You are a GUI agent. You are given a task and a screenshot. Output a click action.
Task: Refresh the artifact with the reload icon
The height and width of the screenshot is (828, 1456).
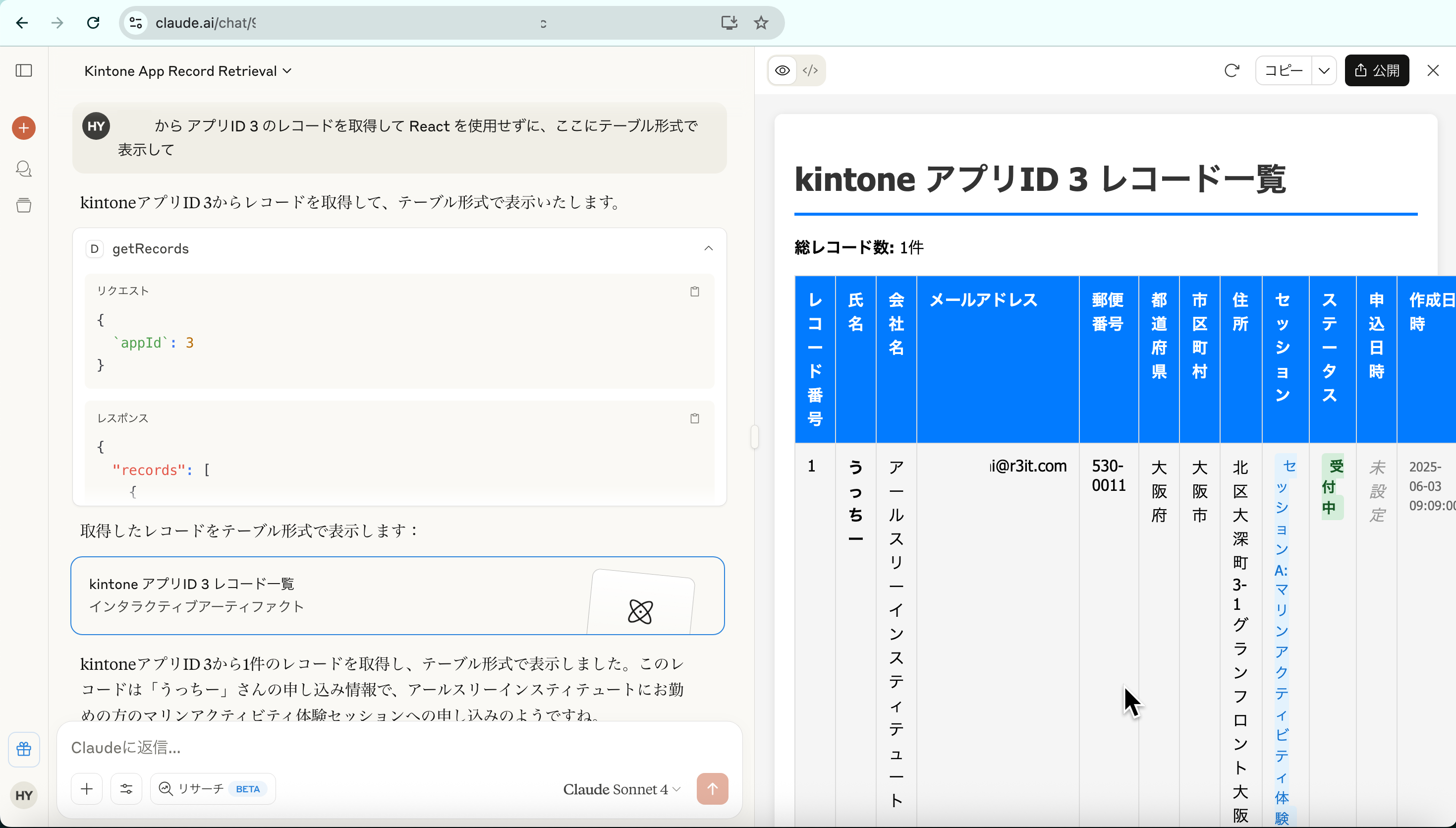click(1232, 70)
